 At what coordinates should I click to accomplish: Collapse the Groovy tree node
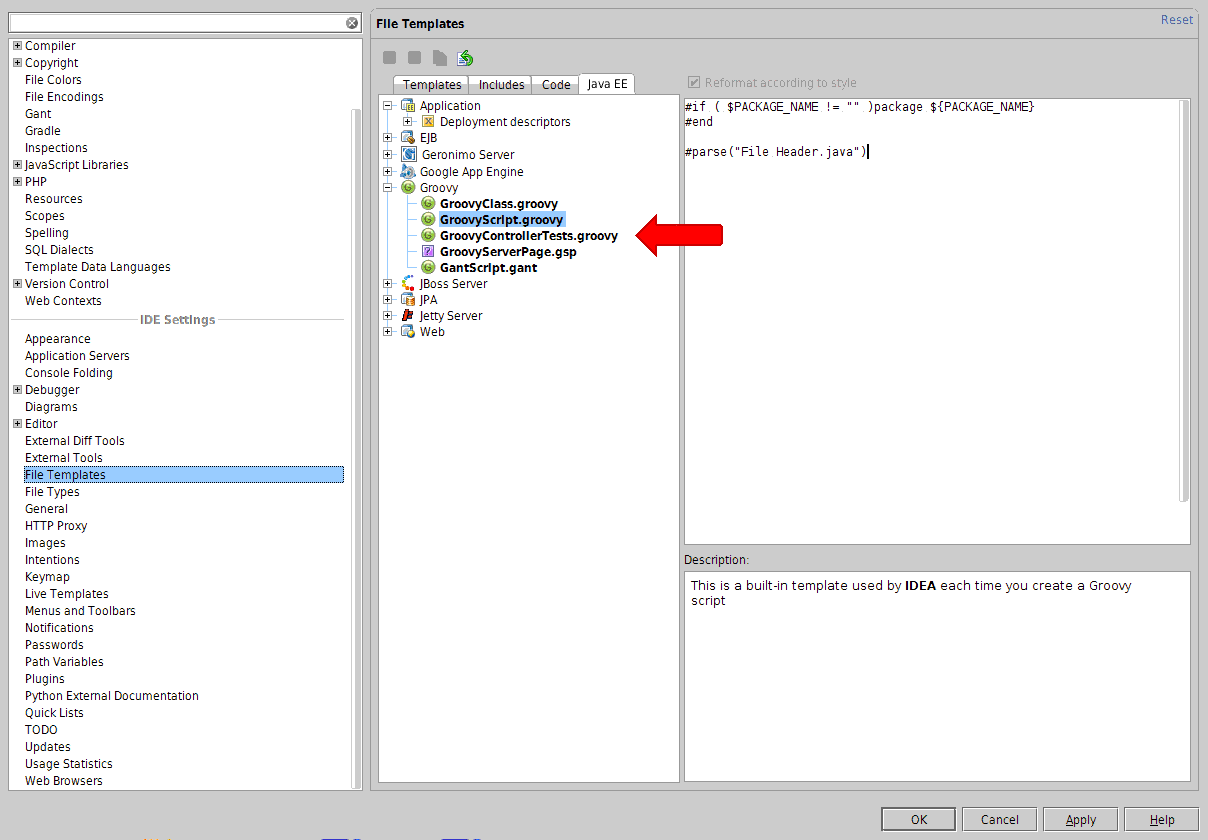click(x=388, y=188)
